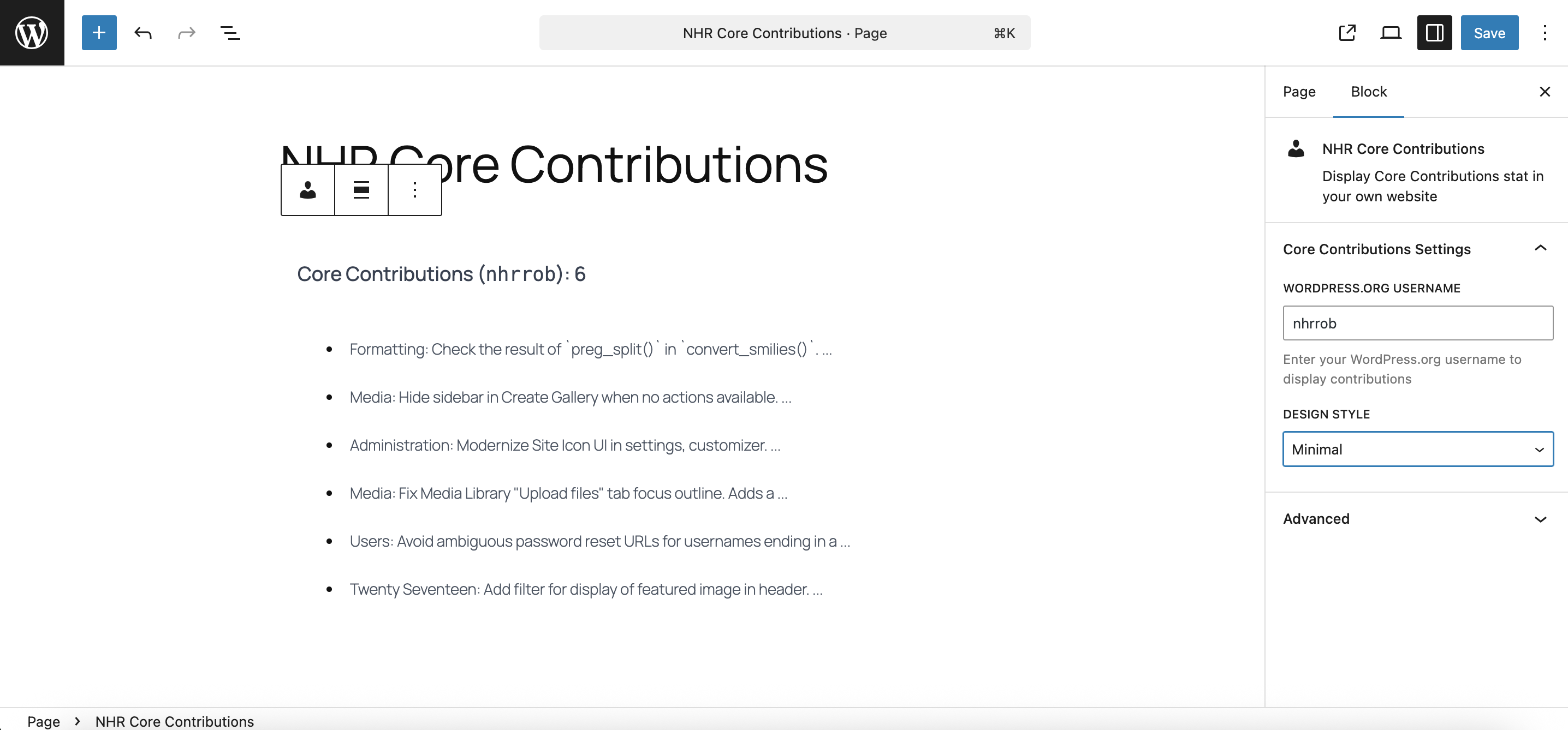Click the block description text in sidebar
Screen dimensions: 1568x730
[1433, 186]
